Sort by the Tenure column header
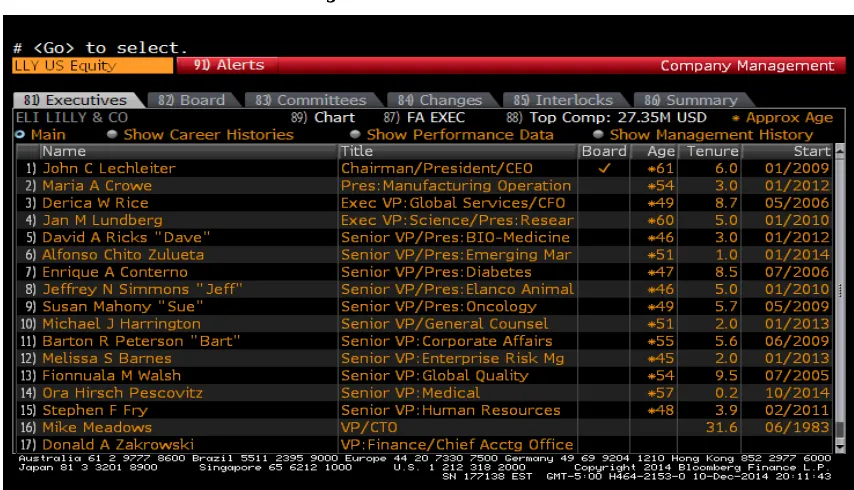 coord(712,151)
